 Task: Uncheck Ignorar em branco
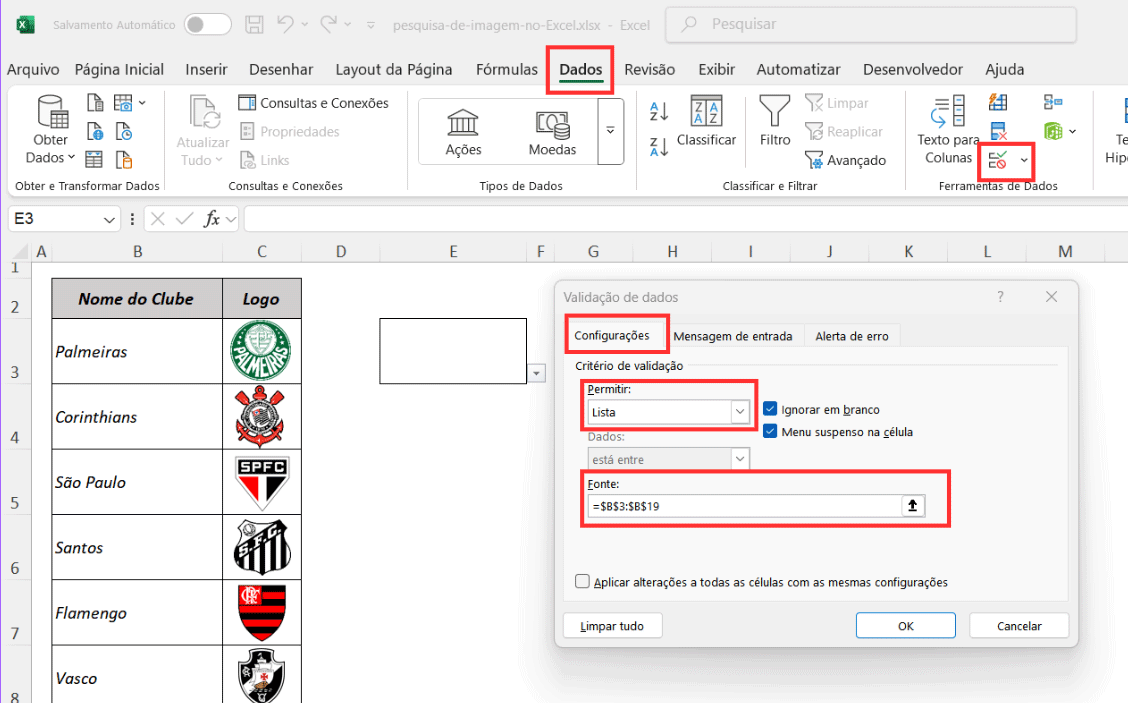[x=770, y=409]
